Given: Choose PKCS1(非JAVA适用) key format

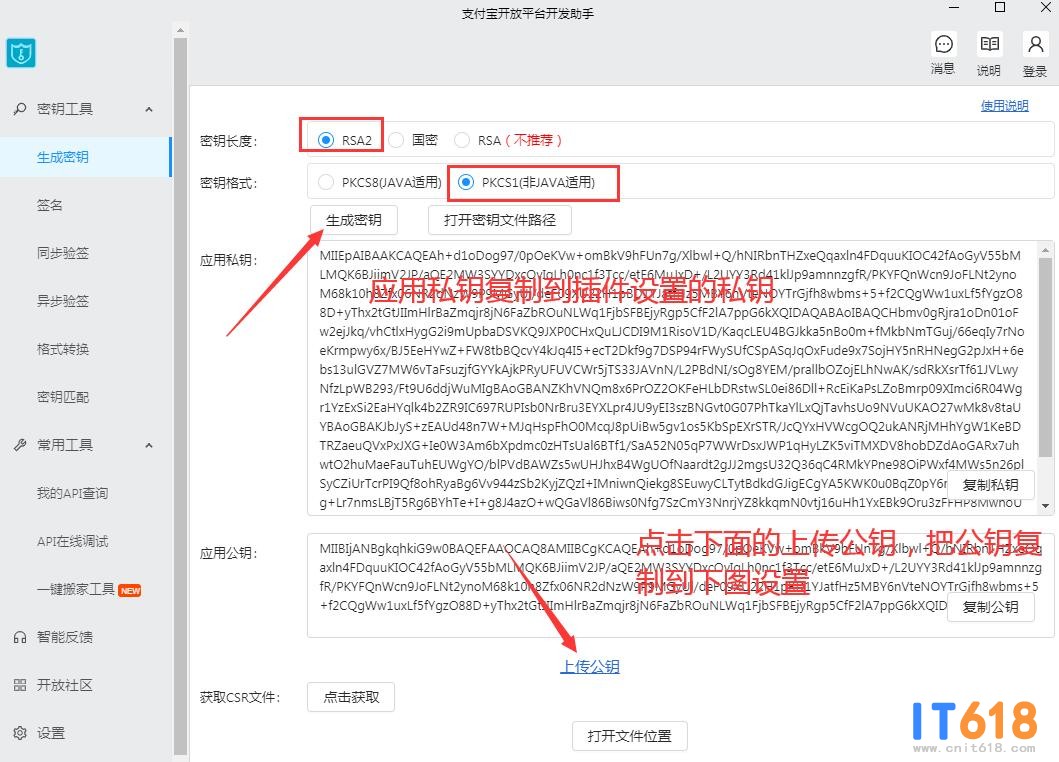Looking at the screenshot, I should click(x=466, y=182).
